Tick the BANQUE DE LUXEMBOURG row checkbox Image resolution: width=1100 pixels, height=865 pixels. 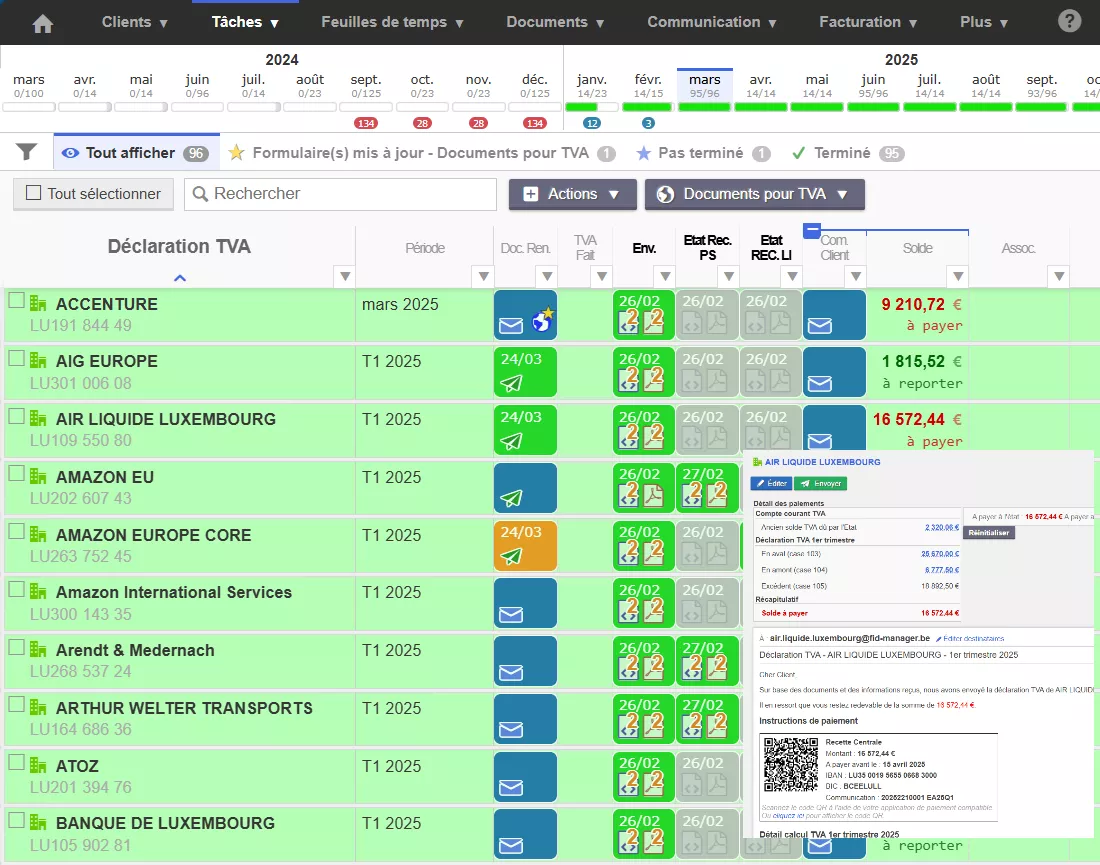coord(17,820)
